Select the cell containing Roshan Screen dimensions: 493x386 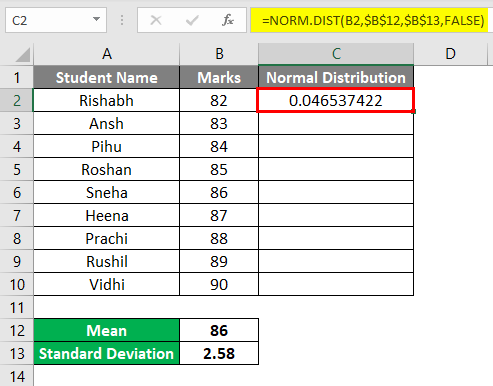(107, 169)
